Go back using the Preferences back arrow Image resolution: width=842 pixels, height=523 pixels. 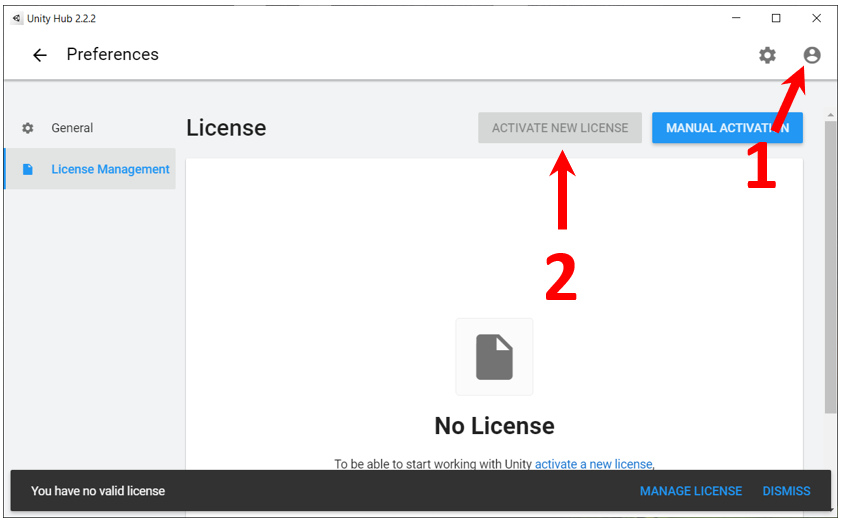[40, 55]
